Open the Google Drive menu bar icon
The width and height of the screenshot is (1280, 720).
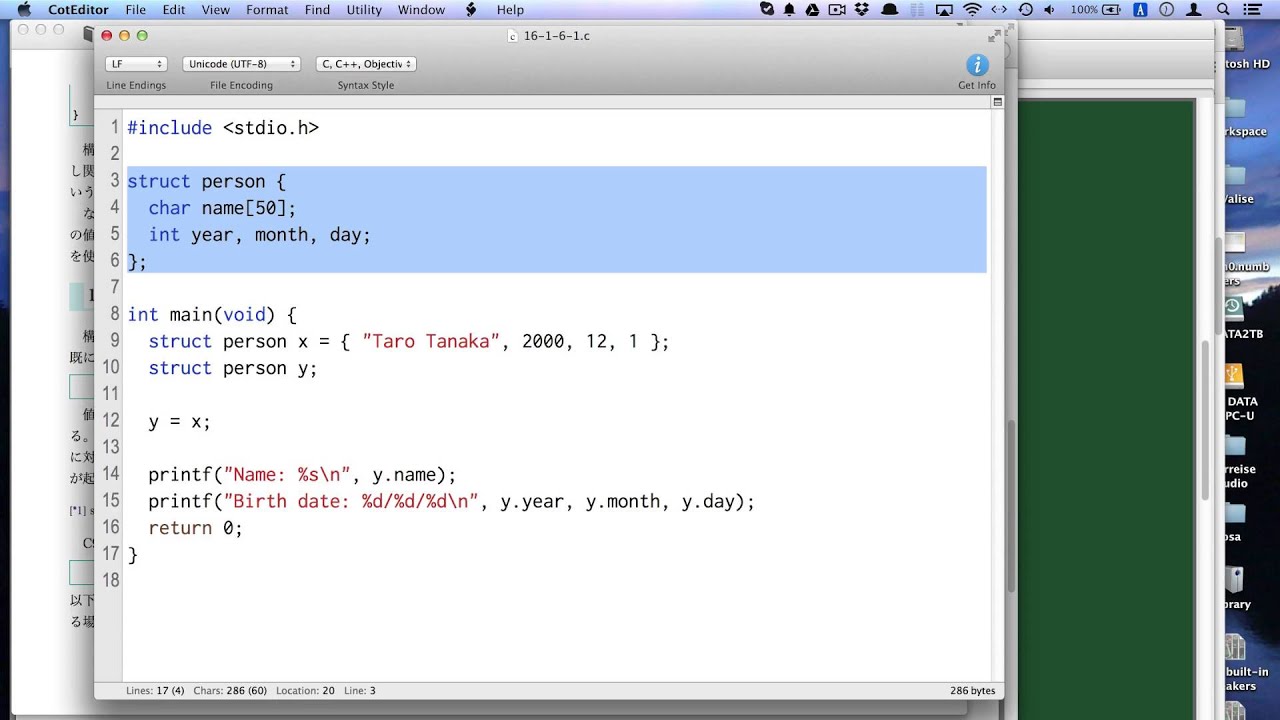812,9
